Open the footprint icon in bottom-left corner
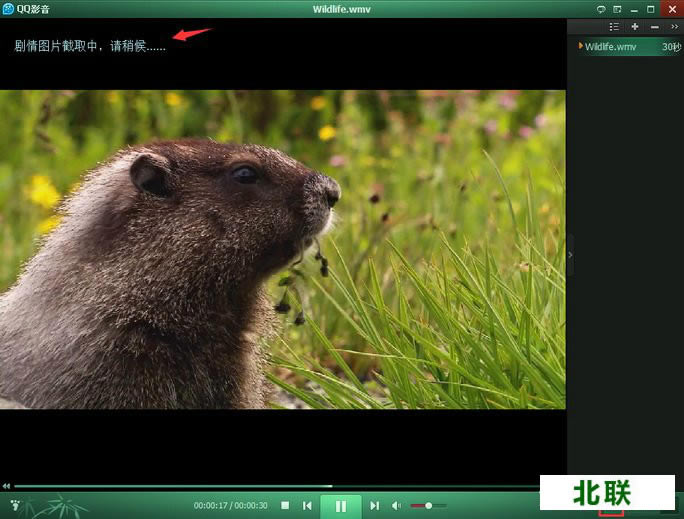Screen dimensions: 684x519 pos(14,506)
